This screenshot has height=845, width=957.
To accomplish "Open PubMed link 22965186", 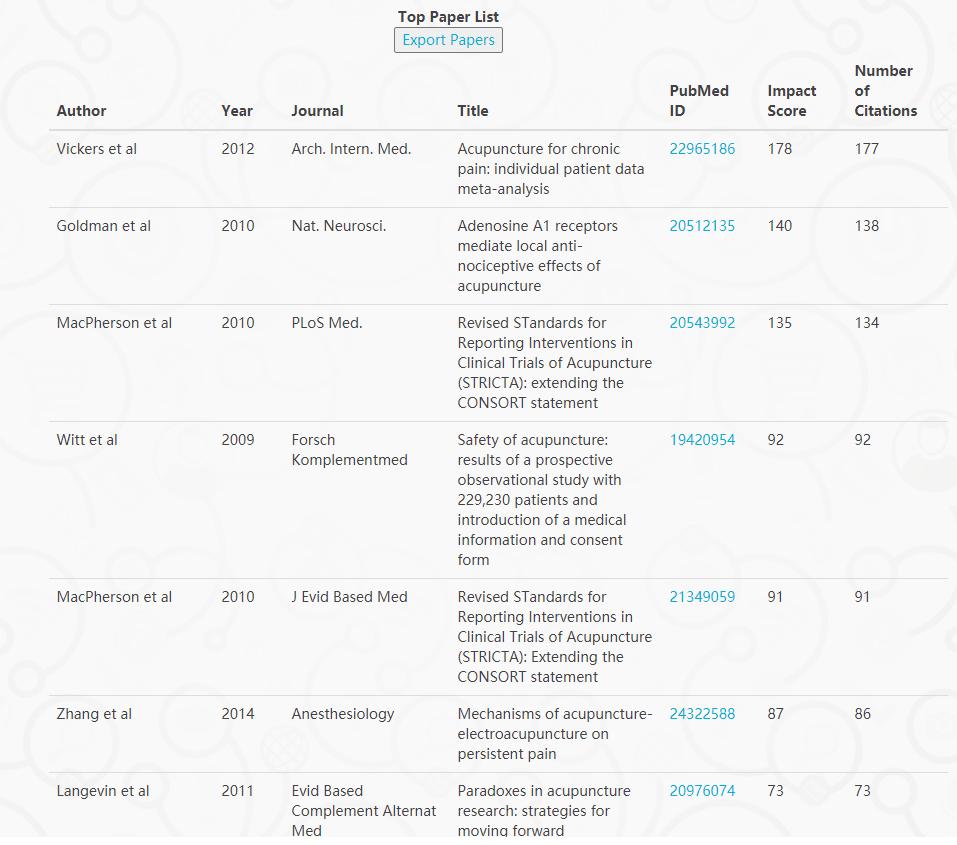I will (702, 149).
